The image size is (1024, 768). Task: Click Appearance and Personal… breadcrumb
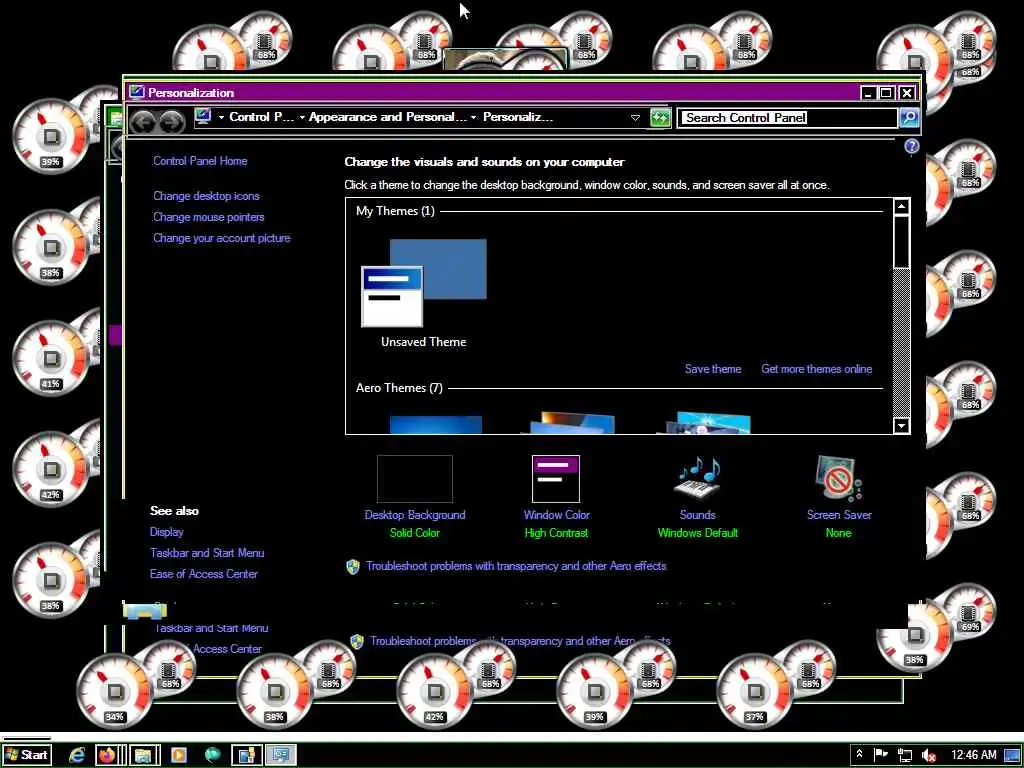[x=388, y=117]
